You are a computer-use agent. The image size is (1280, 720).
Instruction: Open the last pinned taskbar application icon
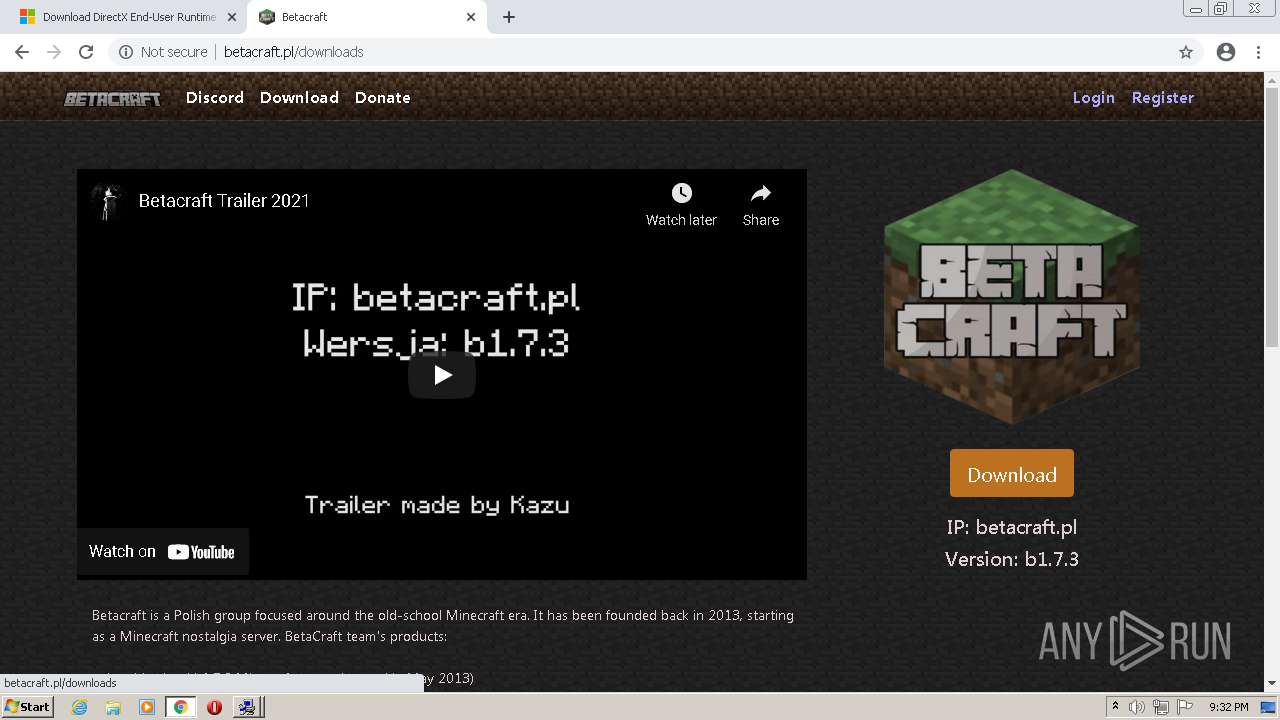point(247,707)
